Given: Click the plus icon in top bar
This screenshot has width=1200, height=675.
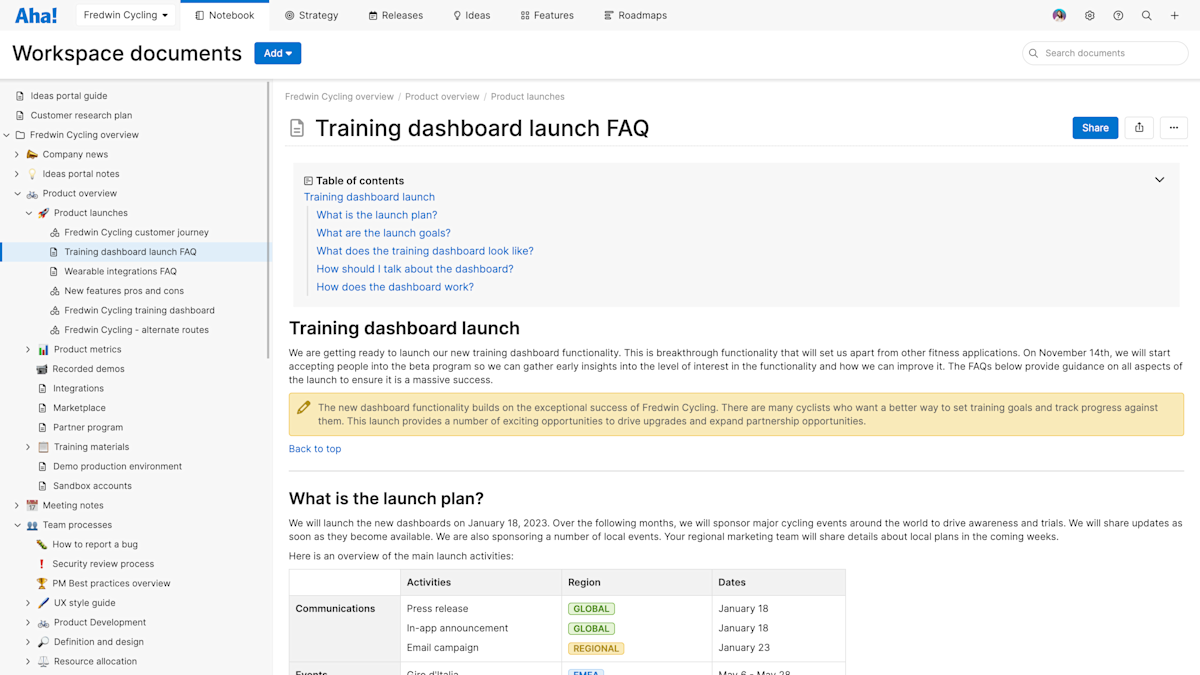Looking at the screenshot, I should 1175,15.
